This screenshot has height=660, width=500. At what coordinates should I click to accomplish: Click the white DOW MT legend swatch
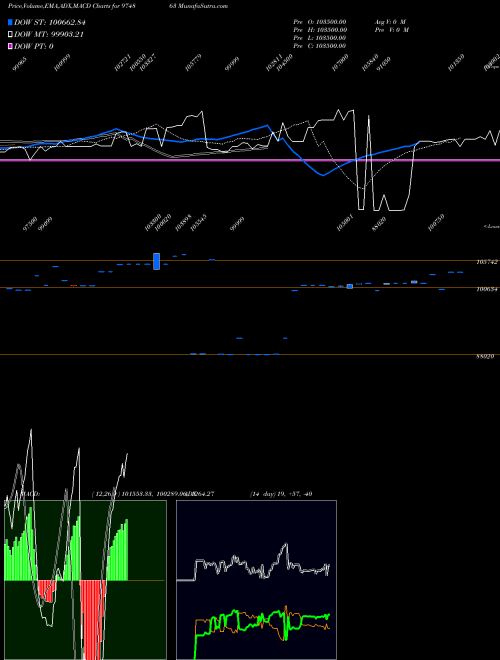[x=10, y=35]
